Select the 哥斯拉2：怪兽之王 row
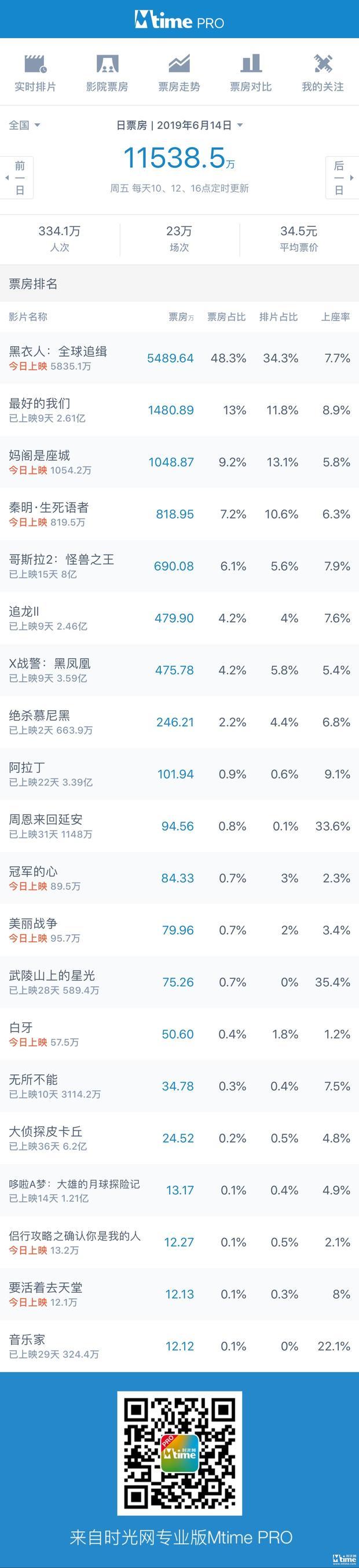This screenshot has width=359, height=1568. 179,566
